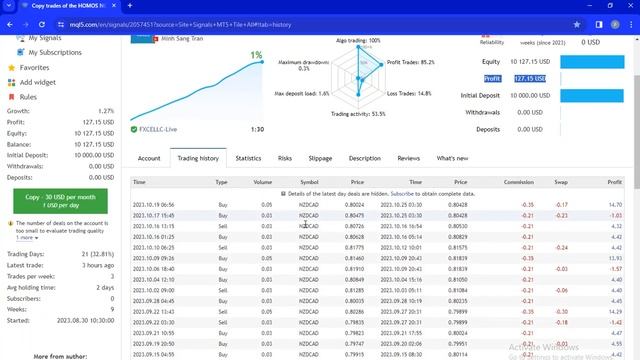Click Trading activity 53.5% label
The image size is (640, 360).
coord(358,114)
